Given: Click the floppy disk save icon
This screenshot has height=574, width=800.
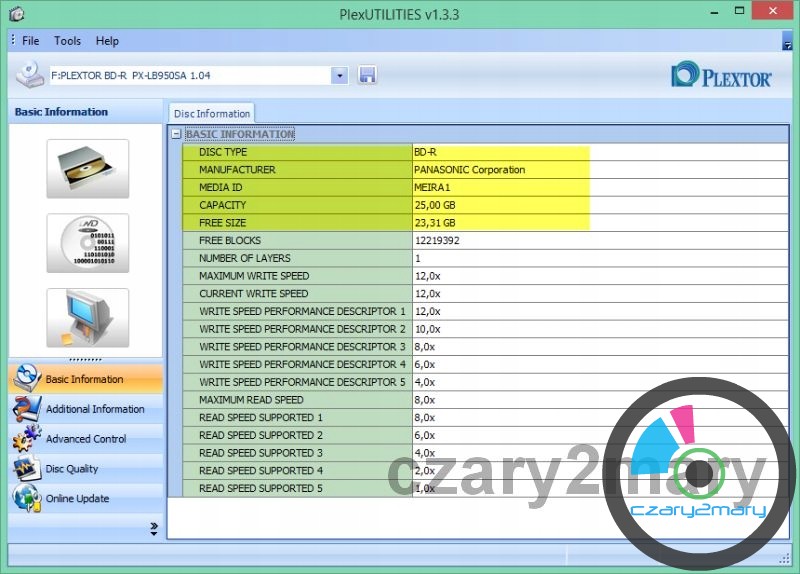Looking at the screenshot, I should [x=367, y=75].
